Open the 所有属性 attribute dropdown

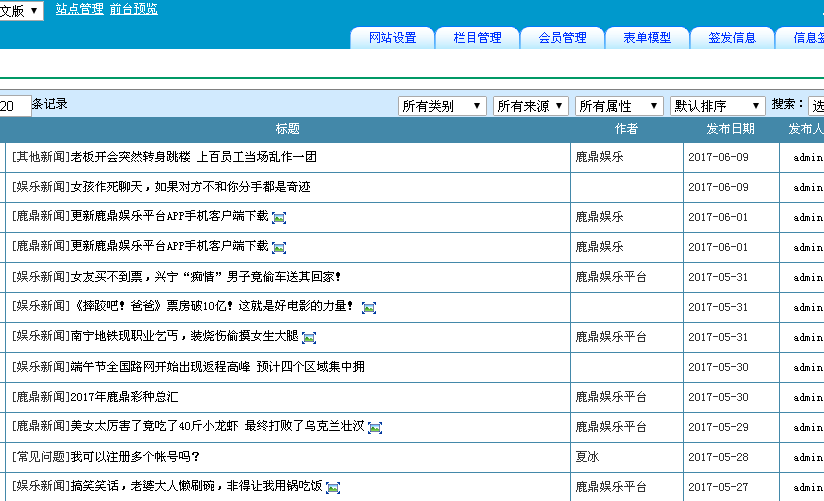tap(619, 106)
